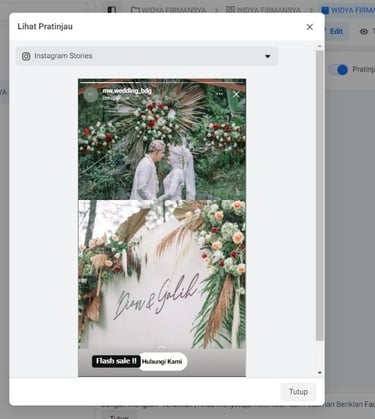
Task: Click the Lihat Pratinjau dialog title
Action: 45,27
